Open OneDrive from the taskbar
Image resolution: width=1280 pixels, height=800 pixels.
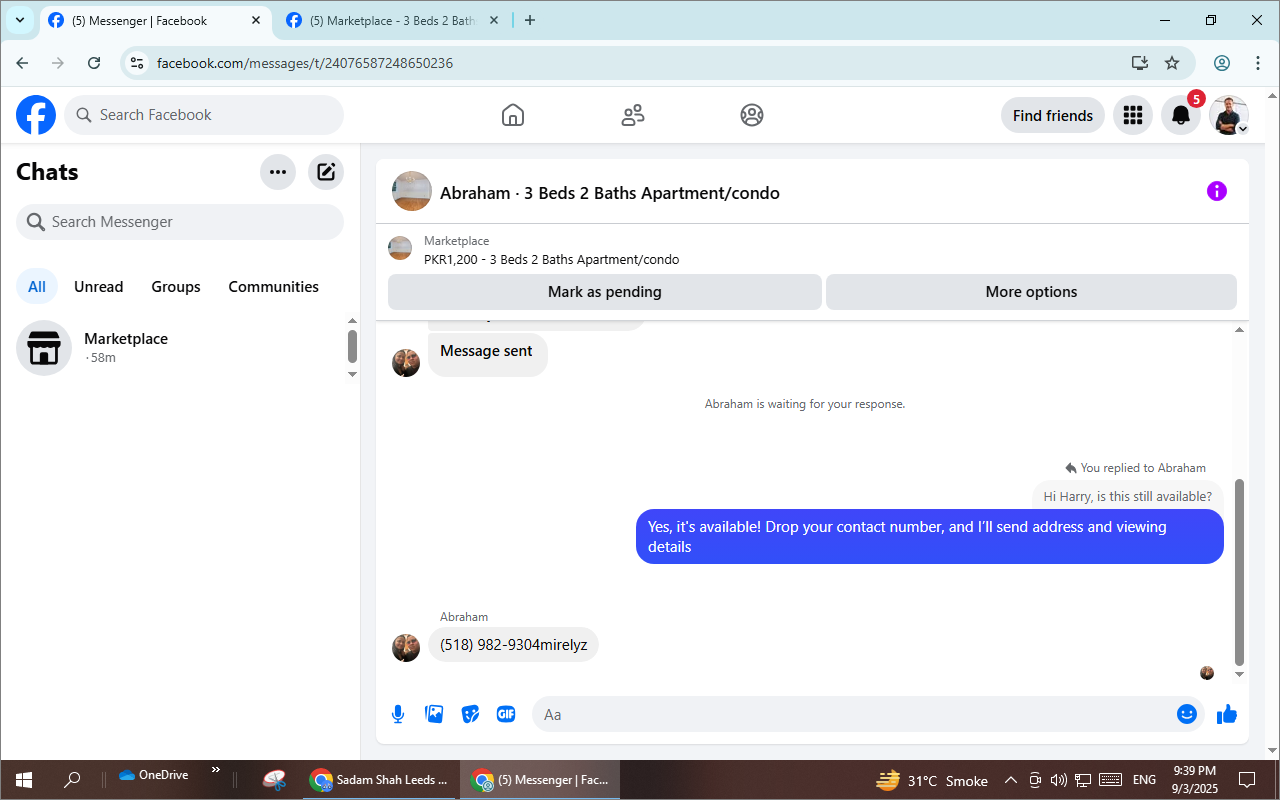tap(153, 775)
